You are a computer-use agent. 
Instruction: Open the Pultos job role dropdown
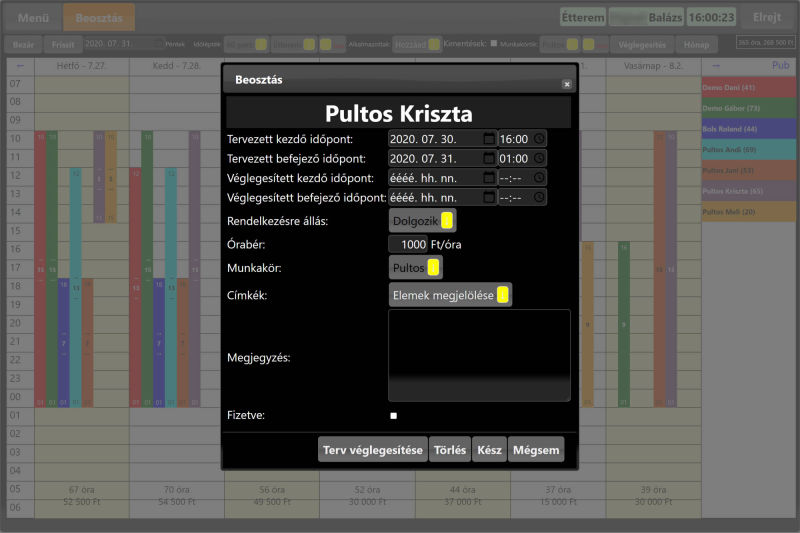(415, 267)
